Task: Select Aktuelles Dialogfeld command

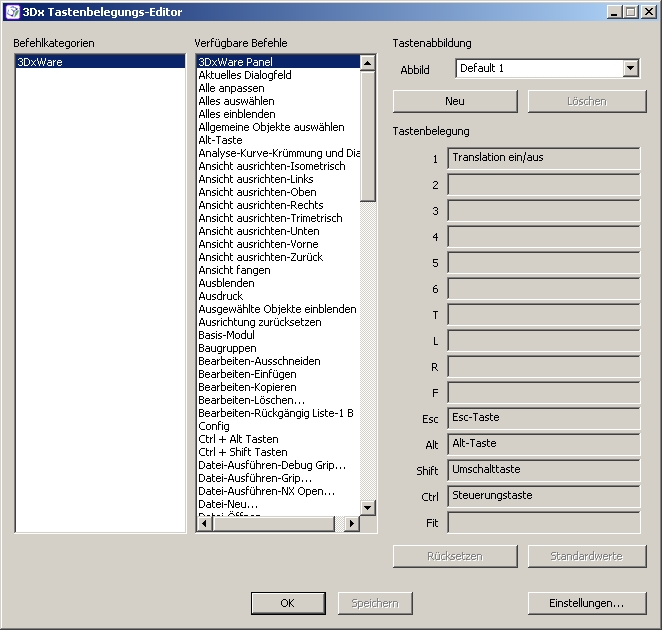Action: pos(278,75)
